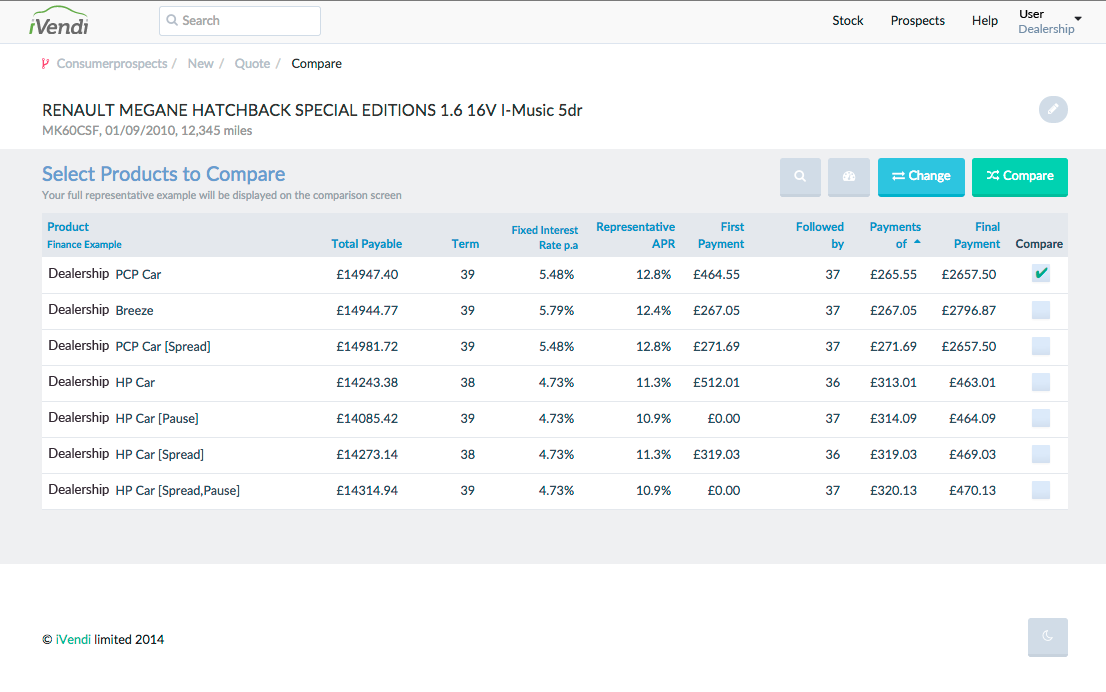Uncheck Compare for Dealership PCP Car
Screen dimensions: 1106x692
(x=1040, y=274)
